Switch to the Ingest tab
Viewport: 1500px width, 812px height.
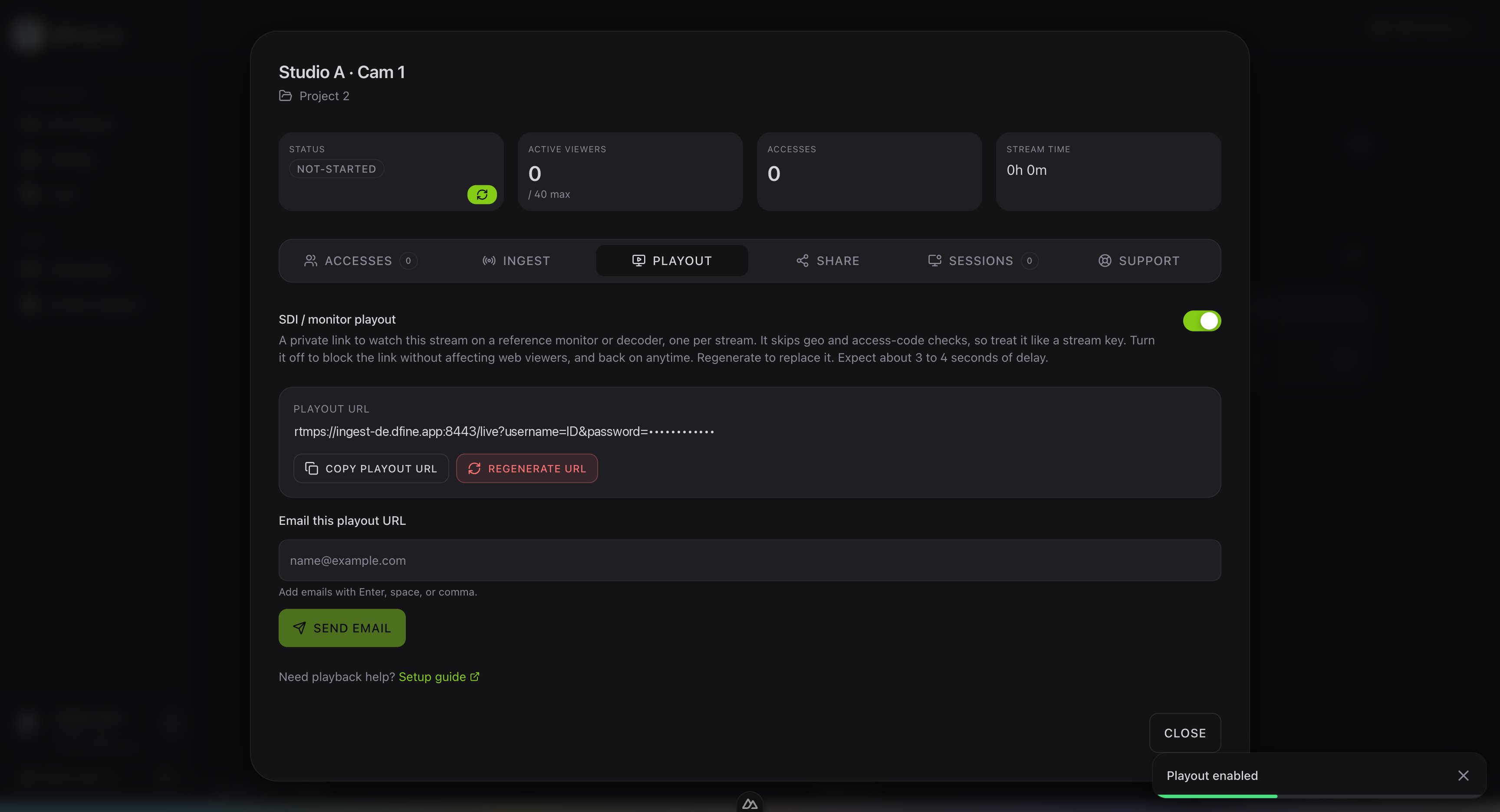click(516, 261)
